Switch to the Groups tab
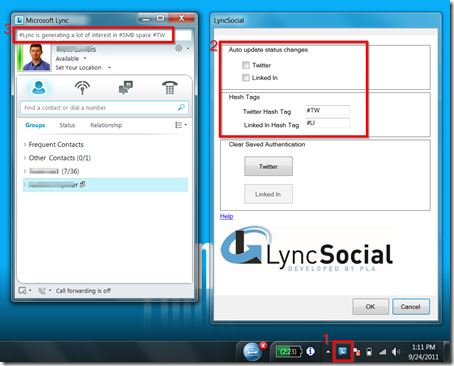This screenshot has width=454, height=366. coord(35,125)
